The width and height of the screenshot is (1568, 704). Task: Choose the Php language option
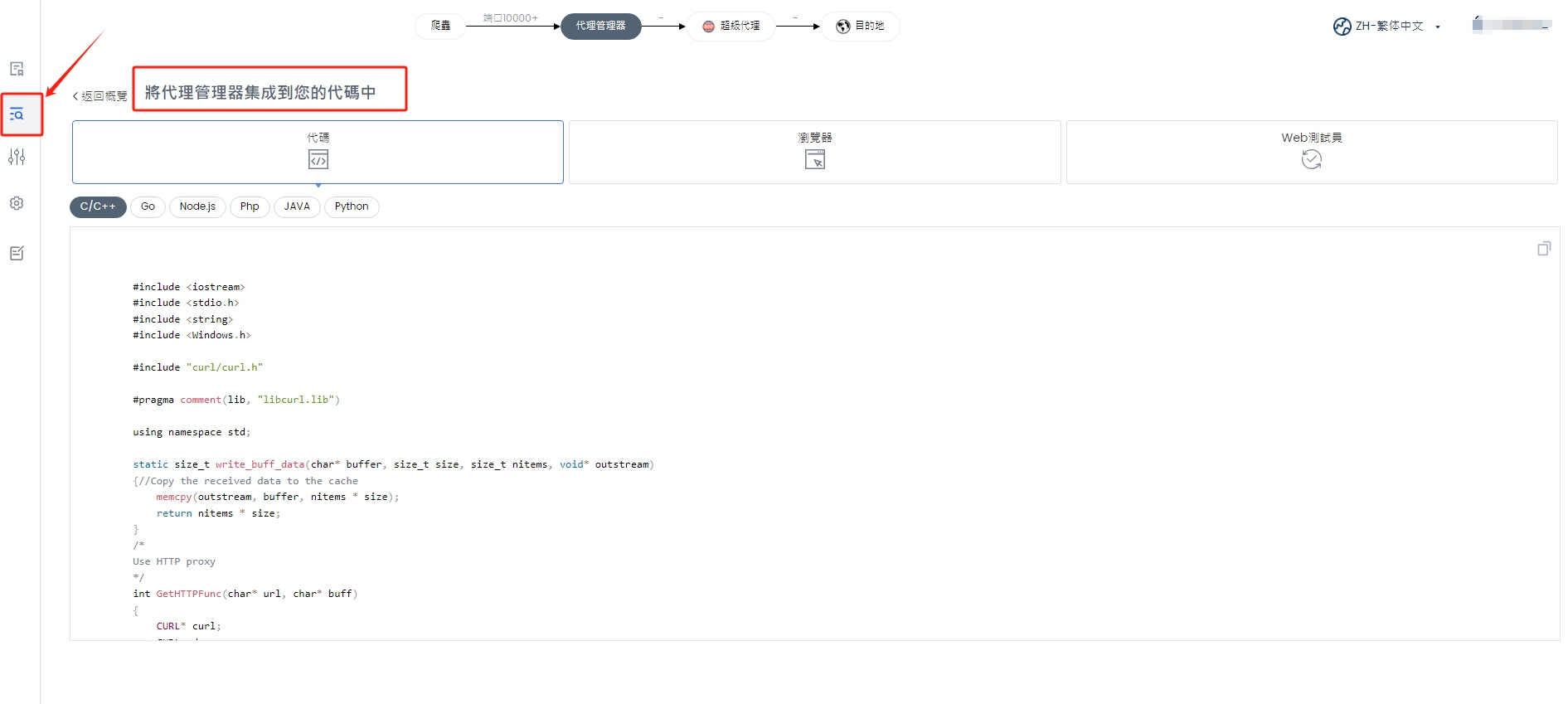(x=250, y=206)
